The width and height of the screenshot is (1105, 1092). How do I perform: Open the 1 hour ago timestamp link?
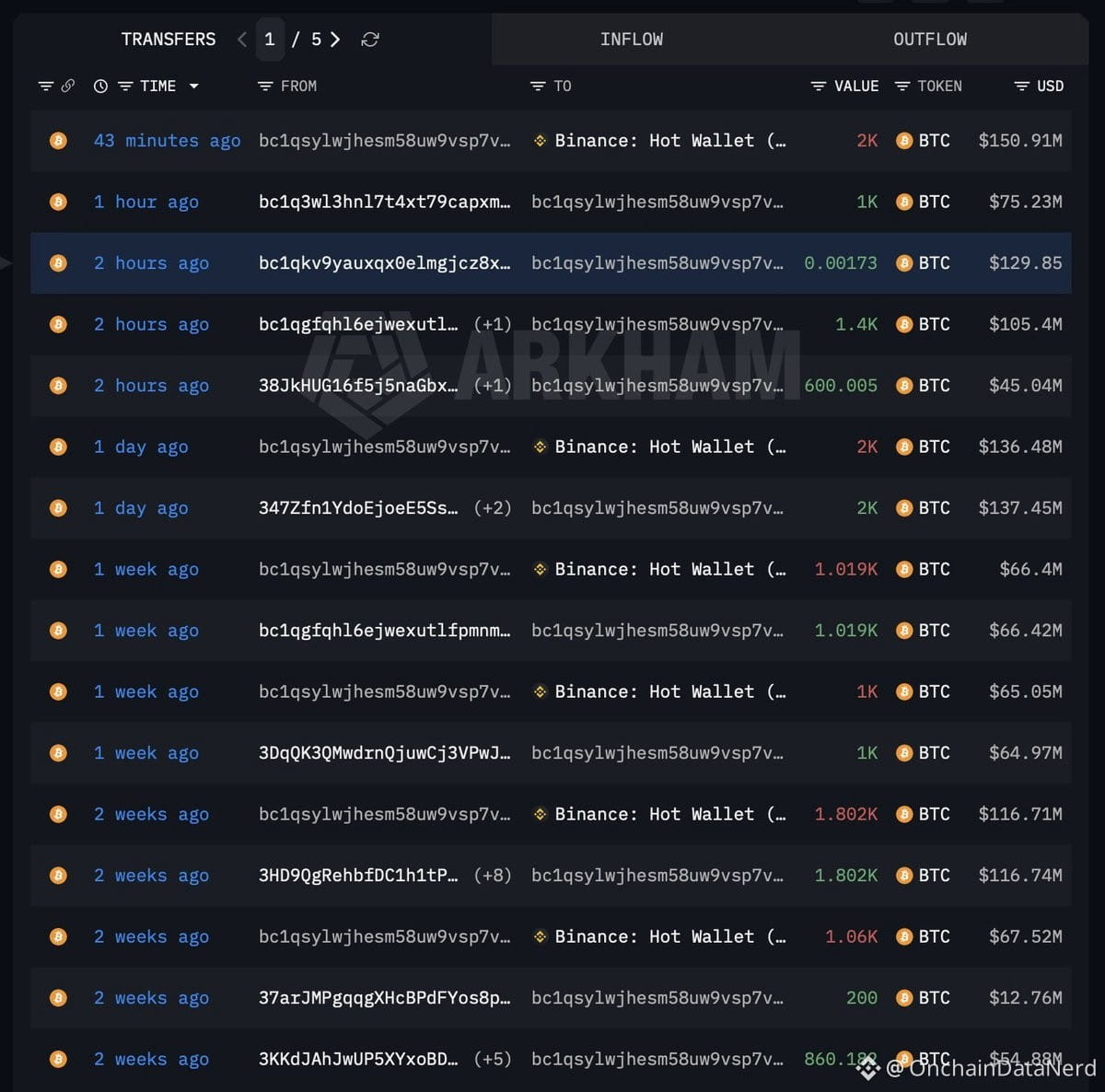point(145,202)
